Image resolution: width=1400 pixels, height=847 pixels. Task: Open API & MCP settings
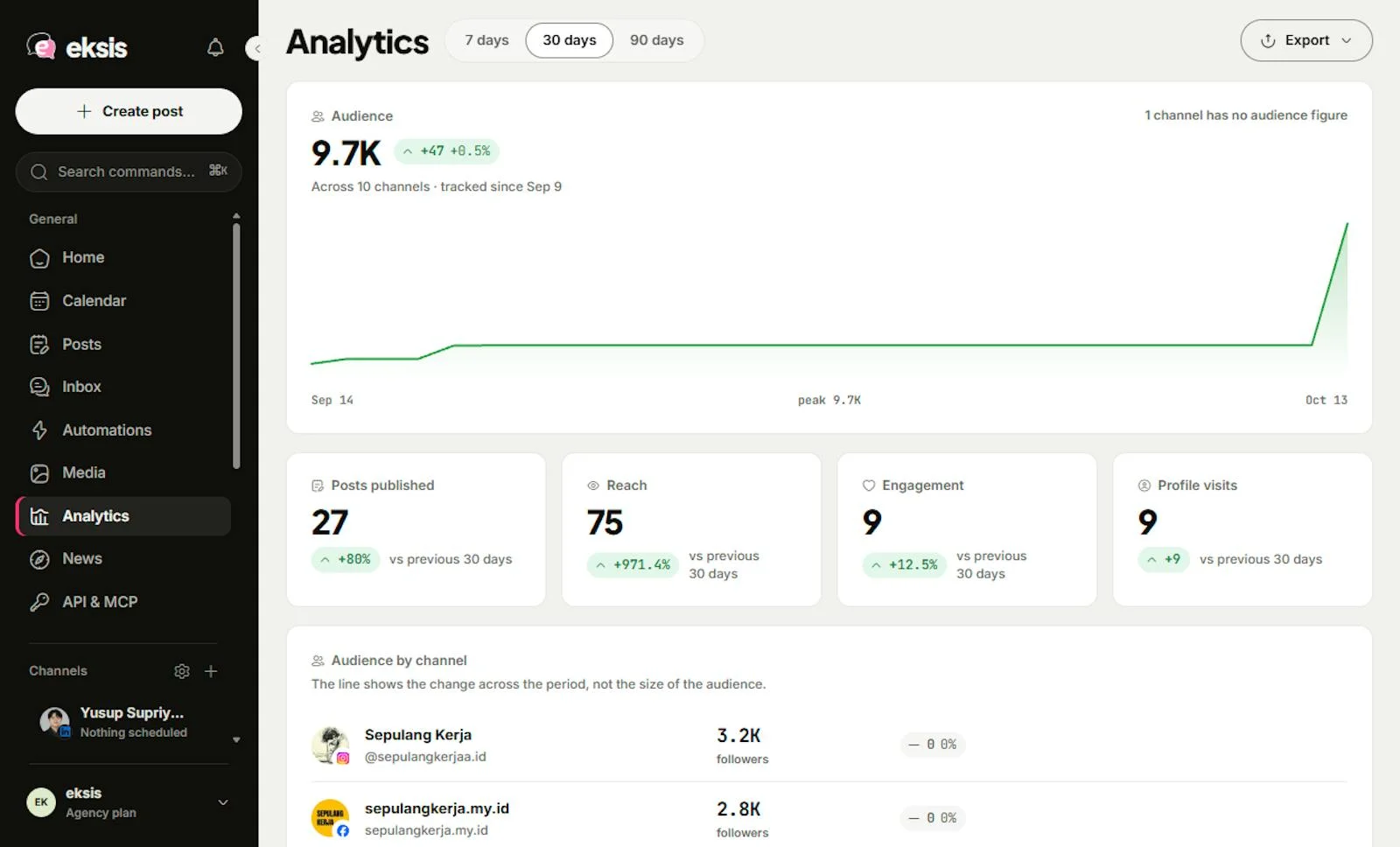click(122, 602)
